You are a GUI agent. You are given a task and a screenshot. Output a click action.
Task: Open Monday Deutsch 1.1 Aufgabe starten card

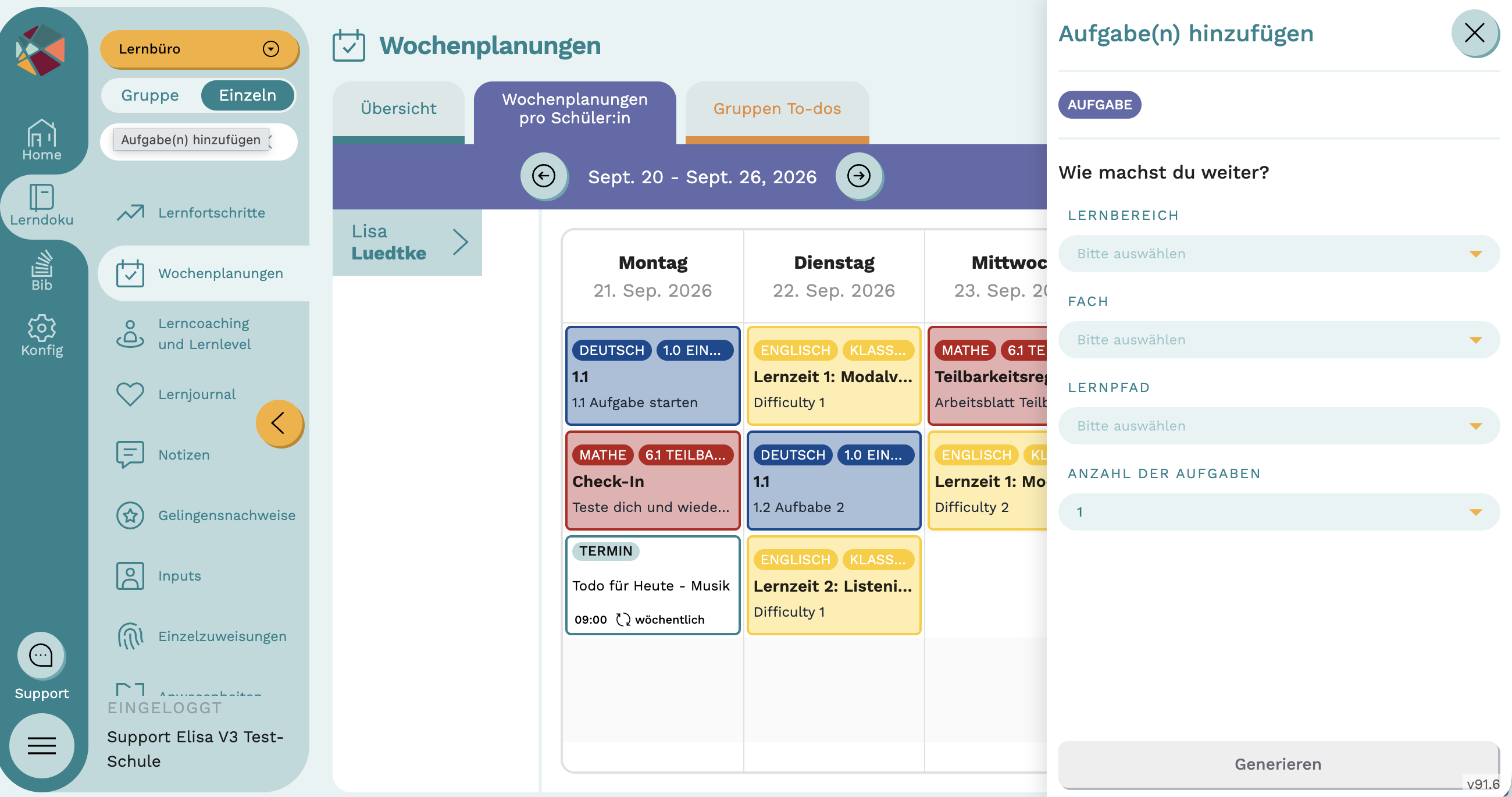click(x=652, y=376)
